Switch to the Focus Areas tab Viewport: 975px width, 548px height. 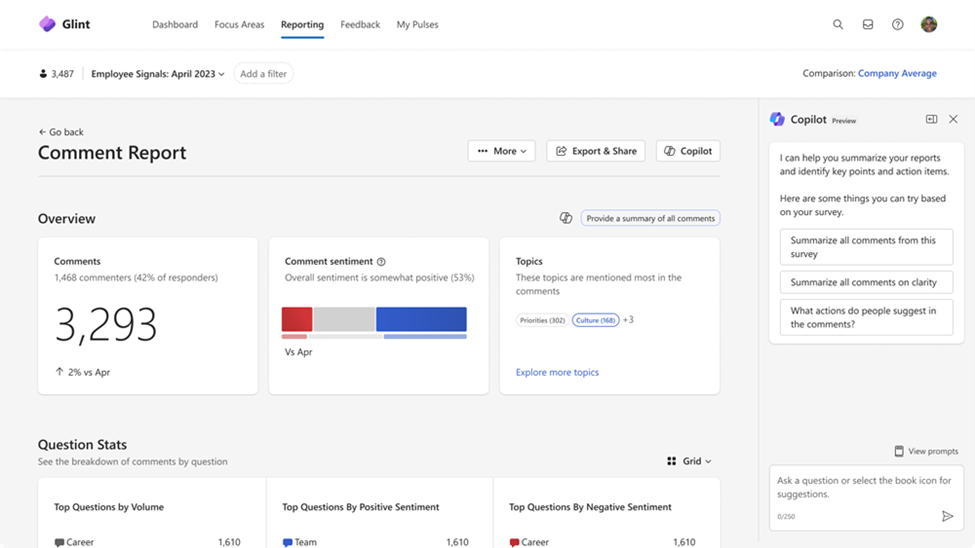[239, 24]
